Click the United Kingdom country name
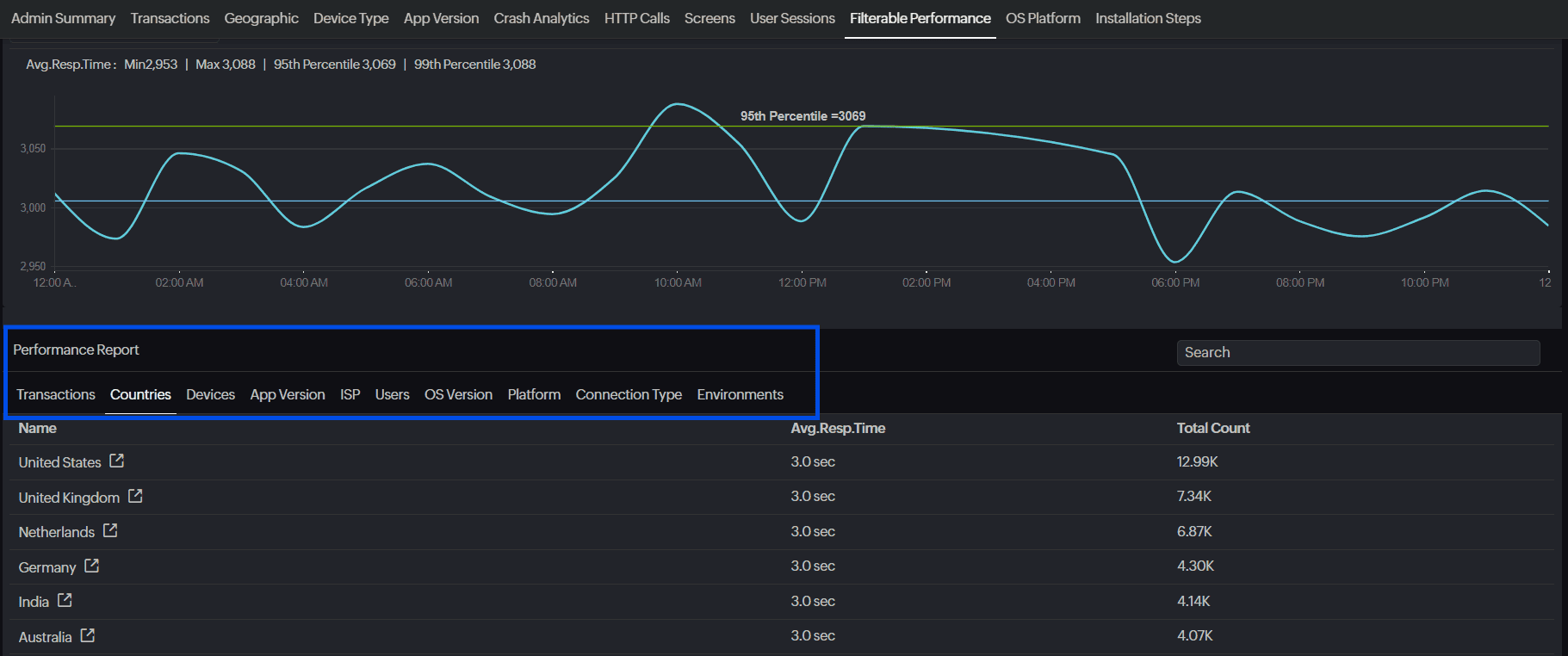The image size is (1568, 656). (69, 498)
